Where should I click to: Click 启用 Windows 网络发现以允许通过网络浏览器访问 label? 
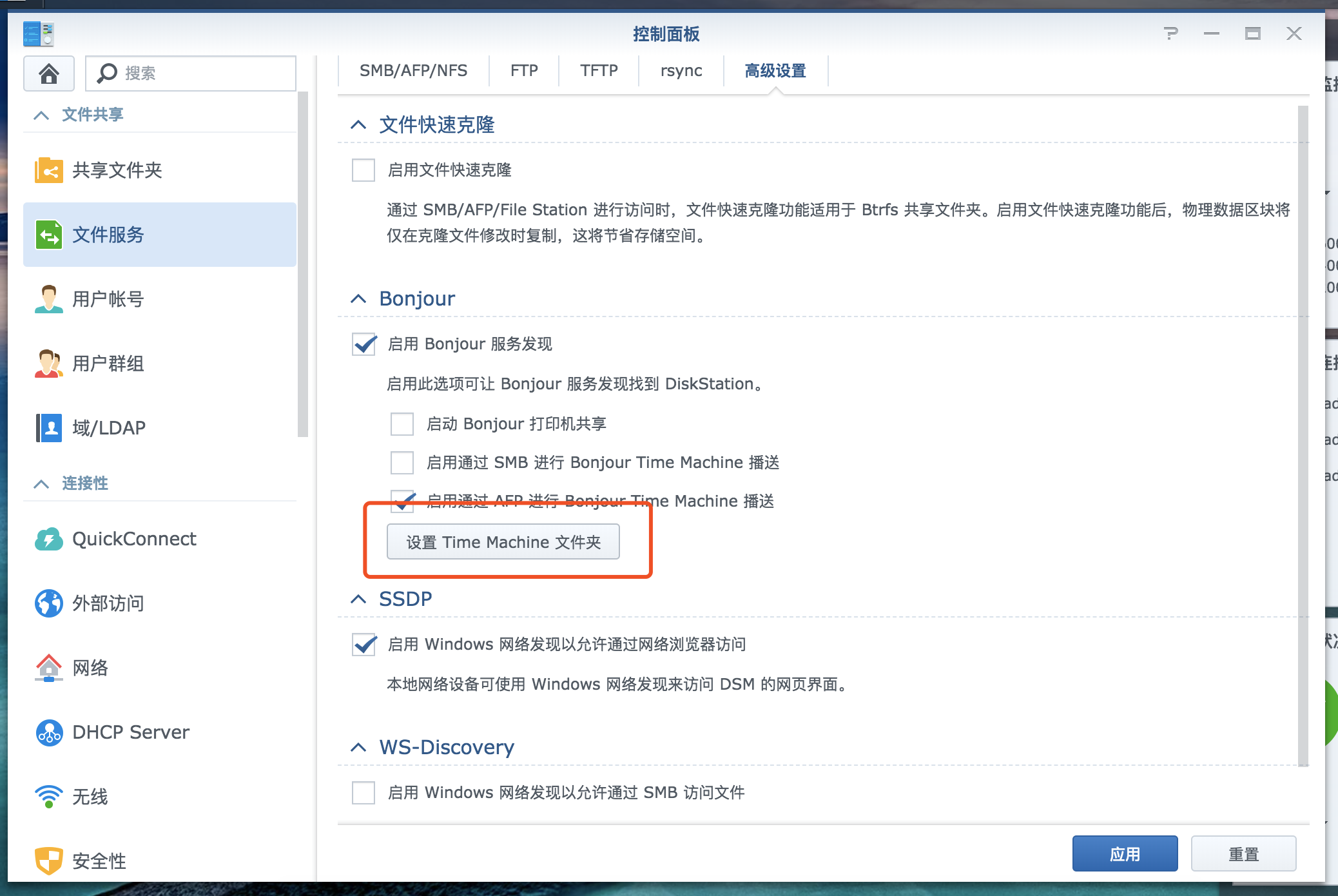coord(567,645)
